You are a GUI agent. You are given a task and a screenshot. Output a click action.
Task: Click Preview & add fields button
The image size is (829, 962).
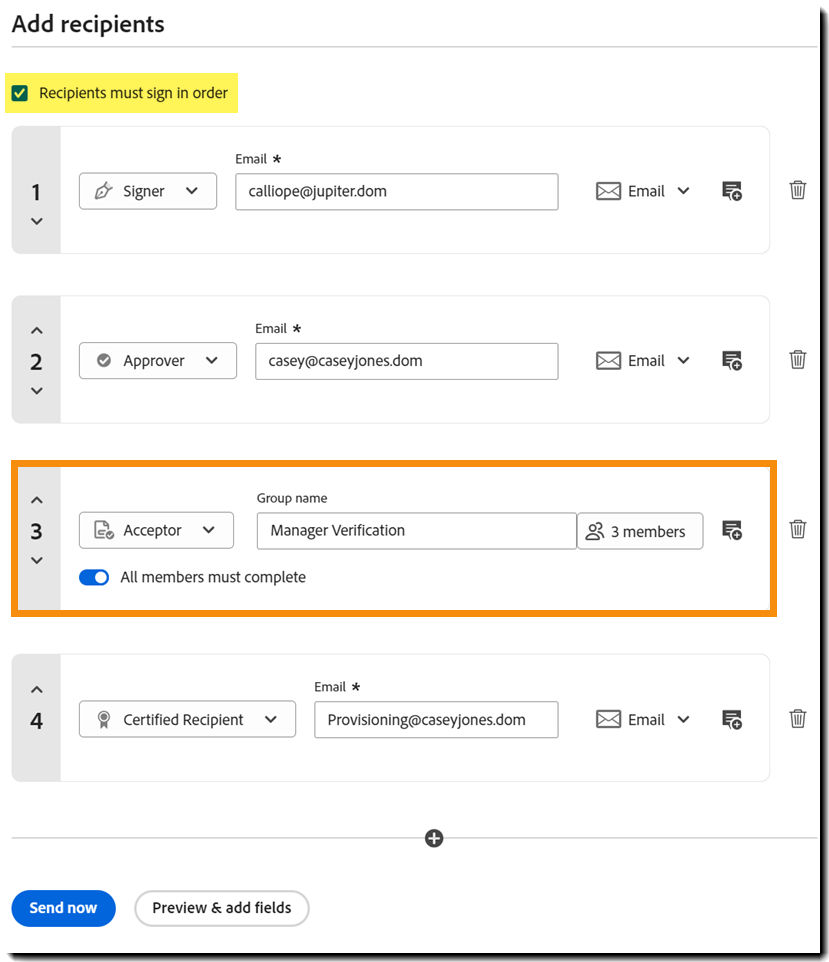(x=222, y=908)
